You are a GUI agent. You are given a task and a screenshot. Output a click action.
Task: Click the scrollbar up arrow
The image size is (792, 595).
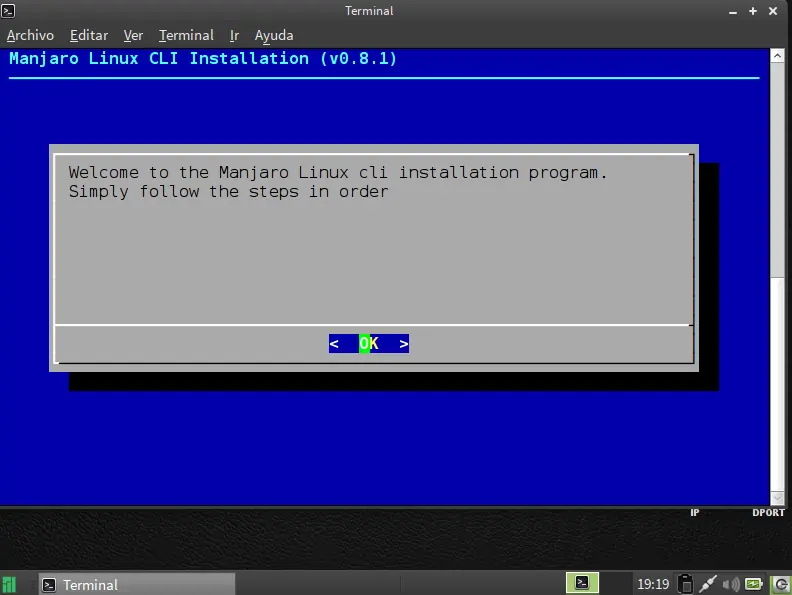[777, 56]
